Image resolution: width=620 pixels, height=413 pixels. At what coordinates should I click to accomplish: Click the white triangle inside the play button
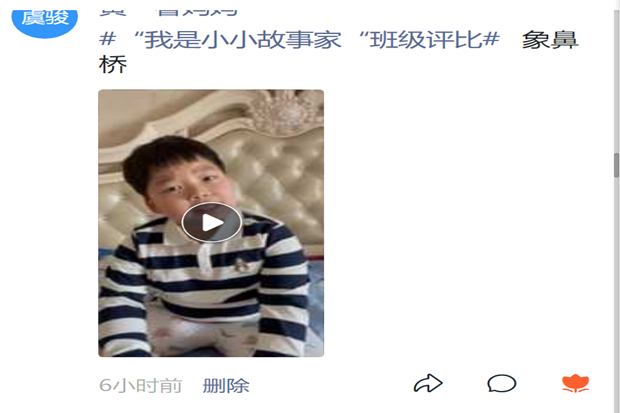[x=213, y=223]
